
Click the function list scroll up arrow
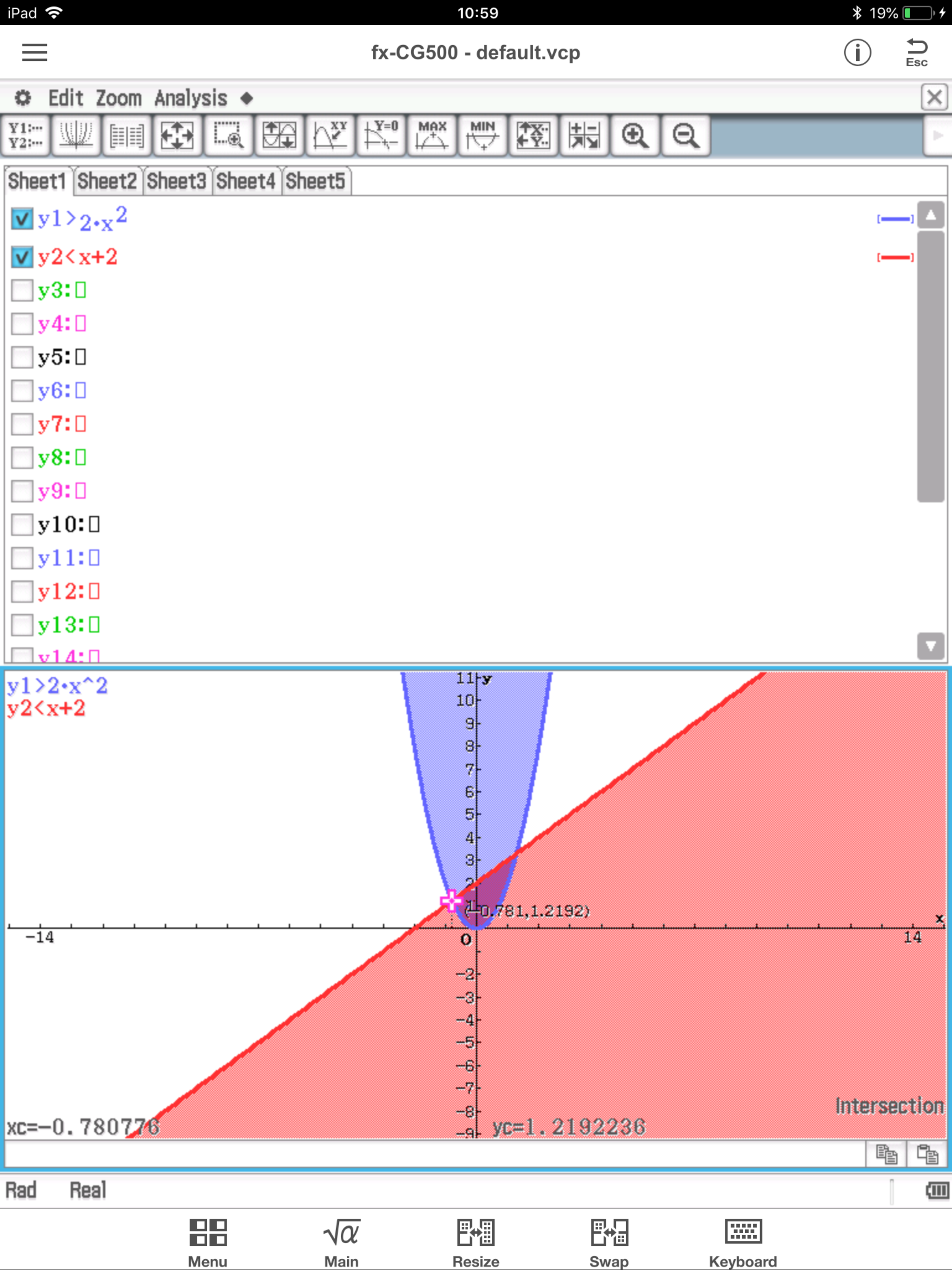point(931,215)
